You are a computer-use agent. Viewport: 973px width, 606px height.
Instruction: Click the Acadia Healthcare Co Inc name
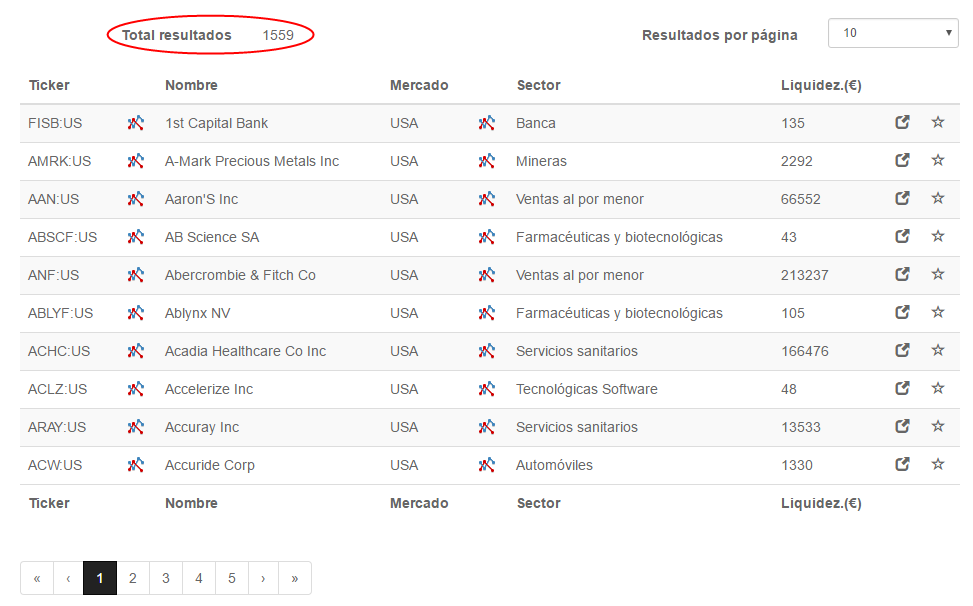(x=245, y=351)
